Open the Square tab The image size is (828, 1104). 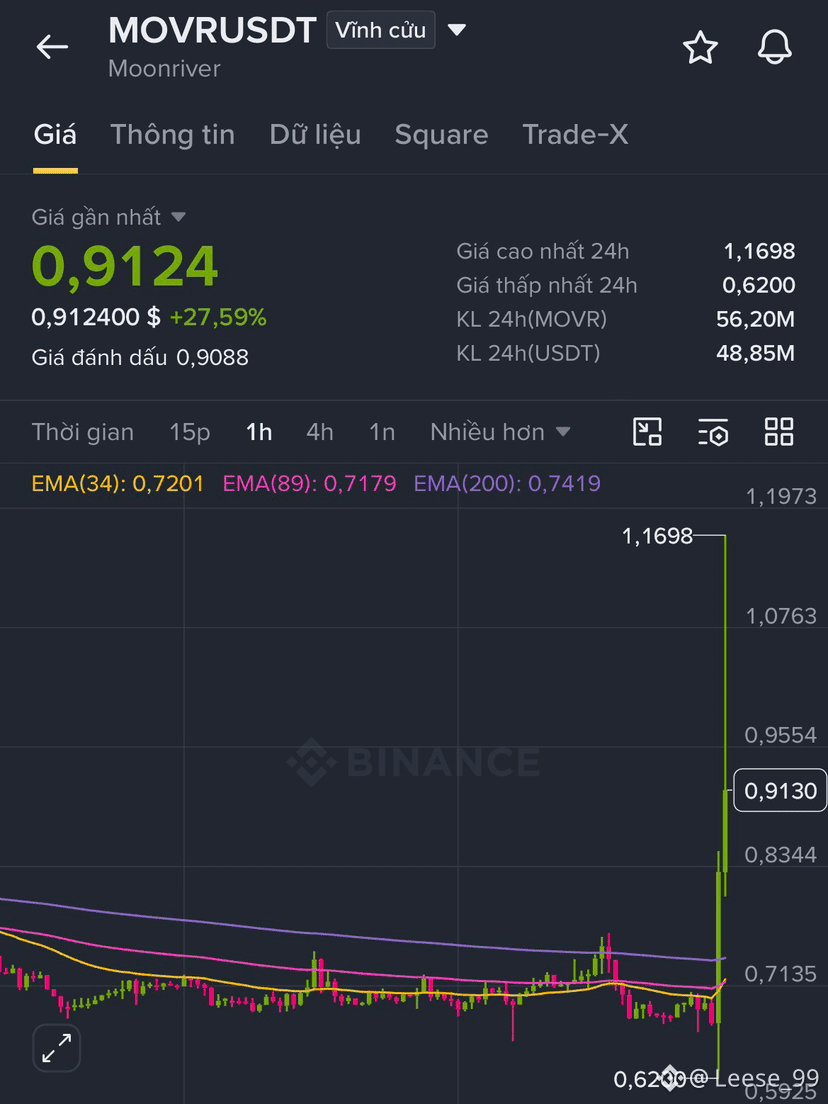point(441,134)
